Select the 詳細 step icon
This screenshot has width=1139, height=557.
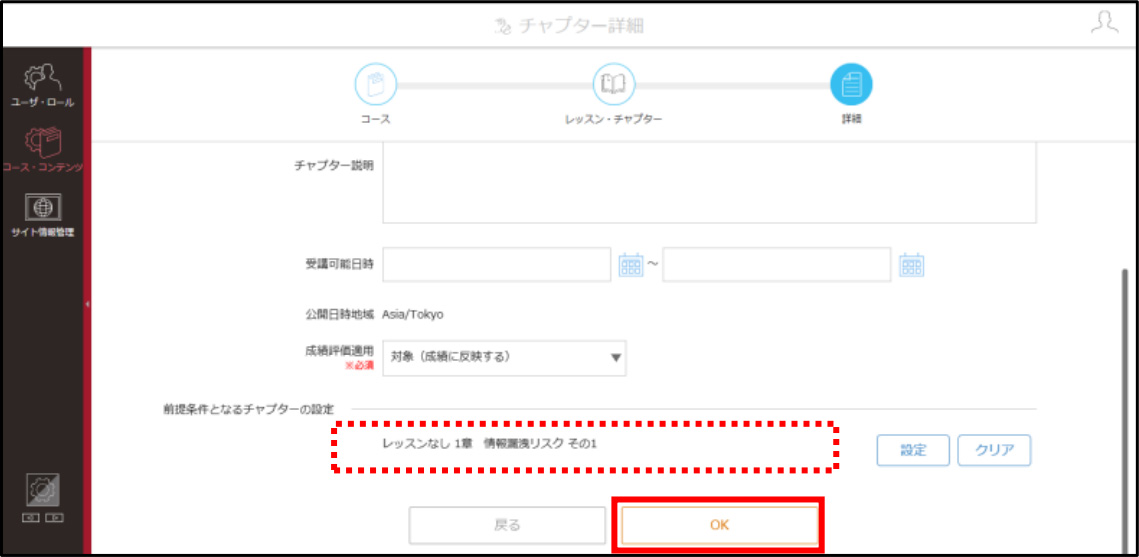click(851, 84)
